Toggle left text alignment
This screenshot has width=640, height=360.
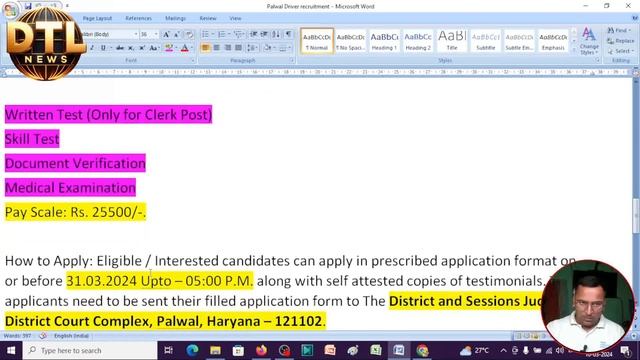click(205, 48)
